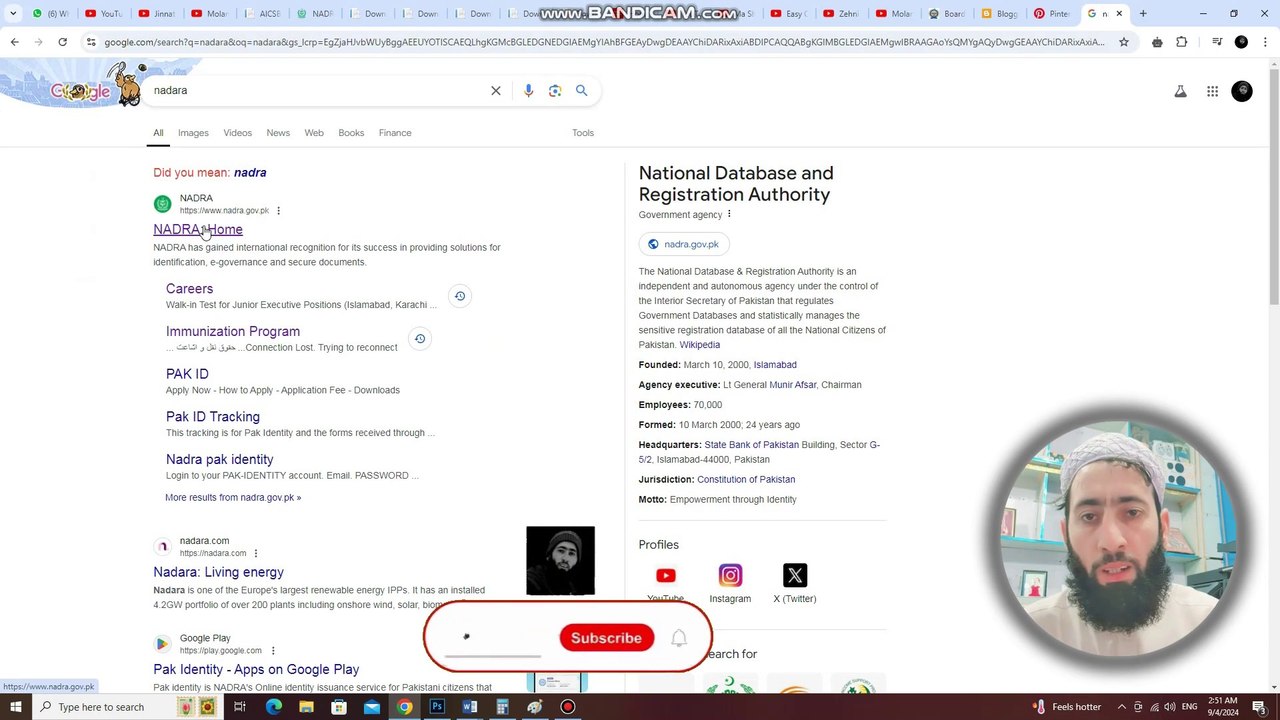Open Word from the taskbar
Screen dimensions: 1280x720
(470, 707)
